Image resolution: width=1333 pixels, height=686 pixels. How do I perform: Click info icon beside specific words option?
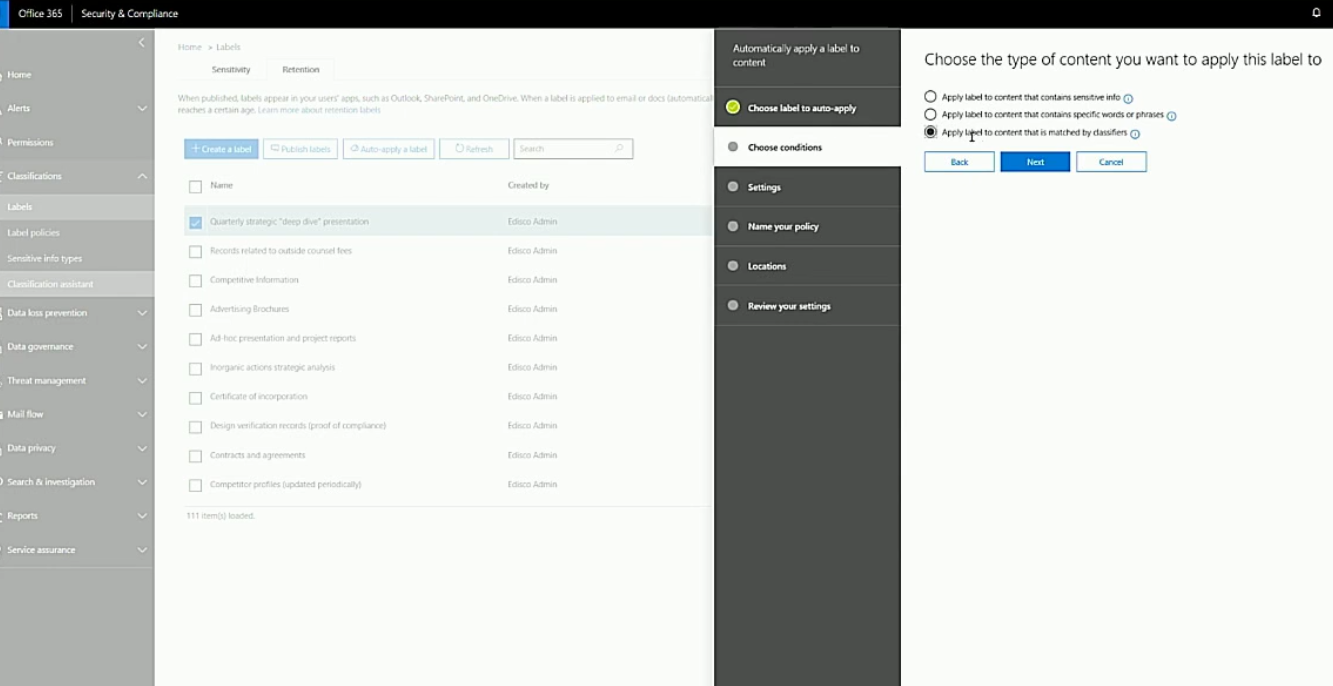pos(1172,116)
